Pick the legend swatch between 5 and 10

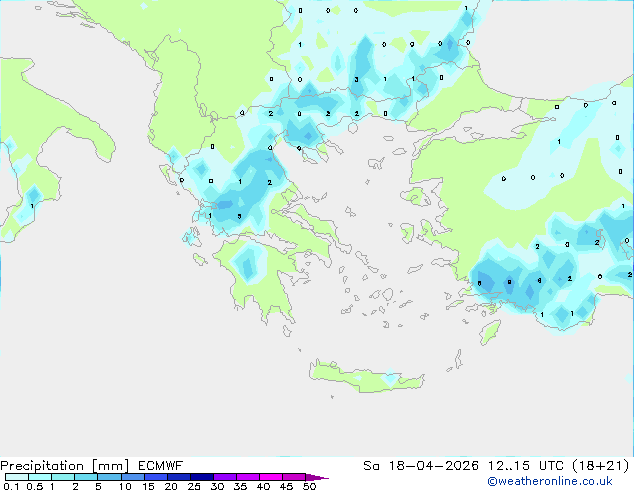point(109,477)
